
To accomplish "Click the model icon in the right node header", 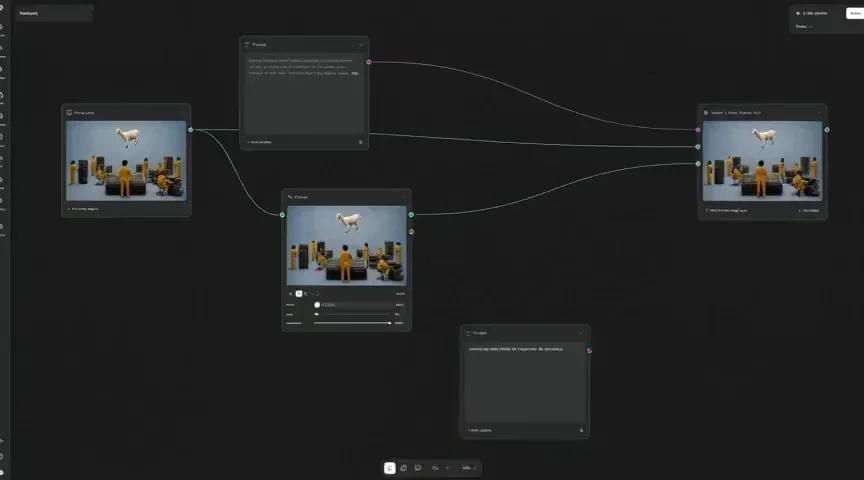I will tap(706, 112).
